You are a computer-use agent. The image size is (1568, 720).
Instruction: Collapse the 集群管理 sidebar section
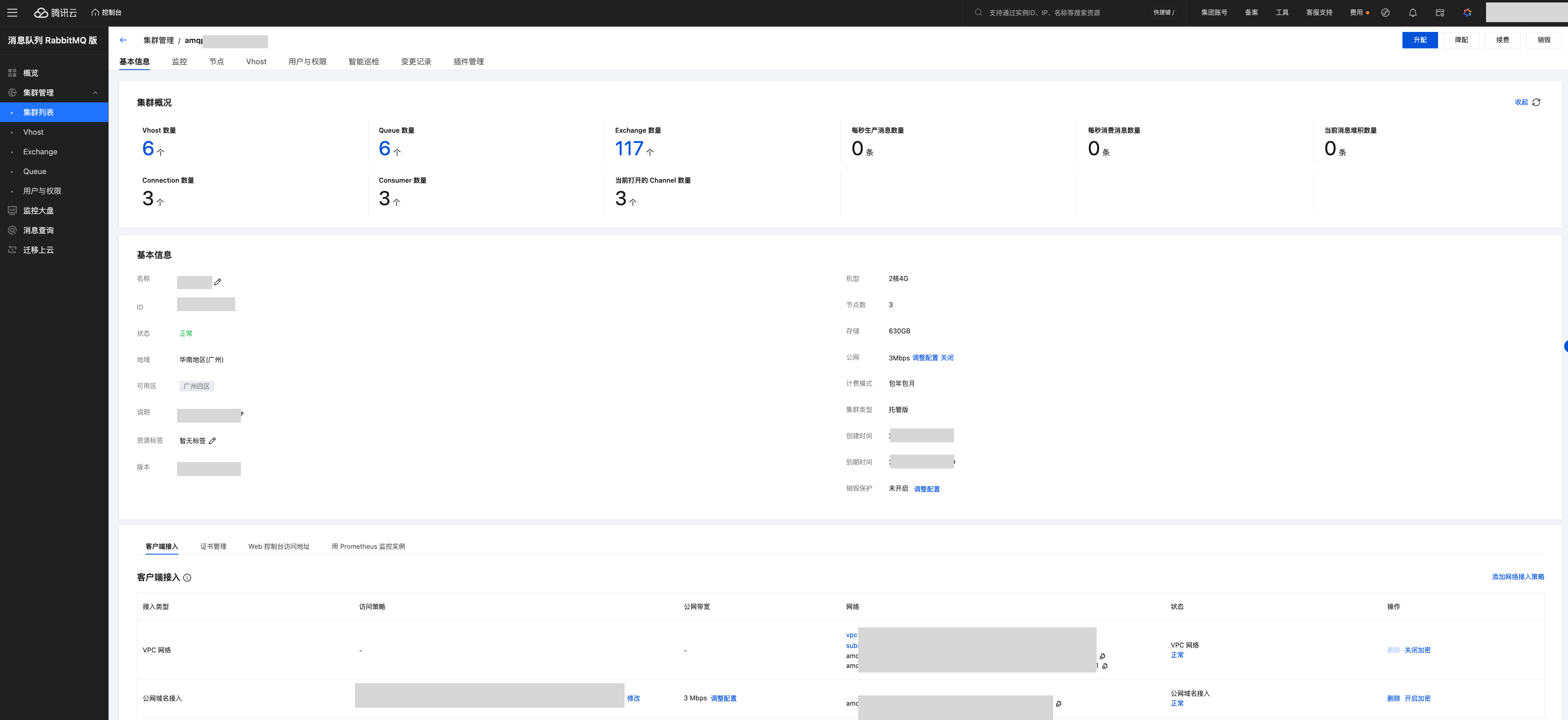coord(95,93)
